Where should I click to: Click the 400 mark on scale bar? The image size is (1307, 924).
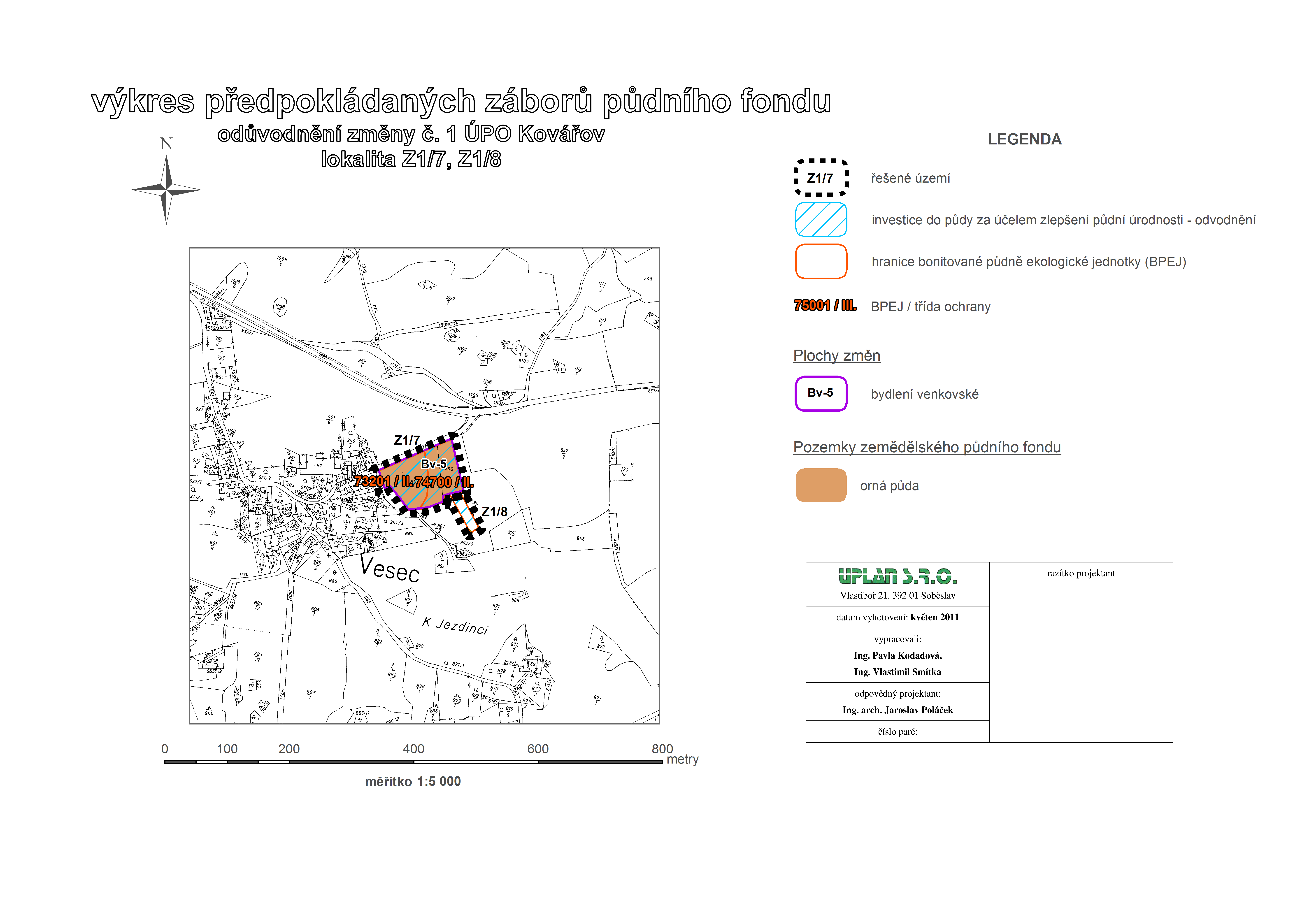pos(413,749)
